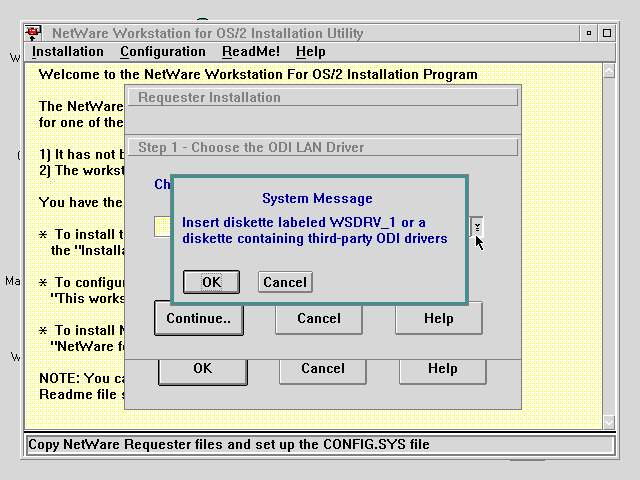Minimize the NetWare Installation Utility window

click(x=589, y=33)
